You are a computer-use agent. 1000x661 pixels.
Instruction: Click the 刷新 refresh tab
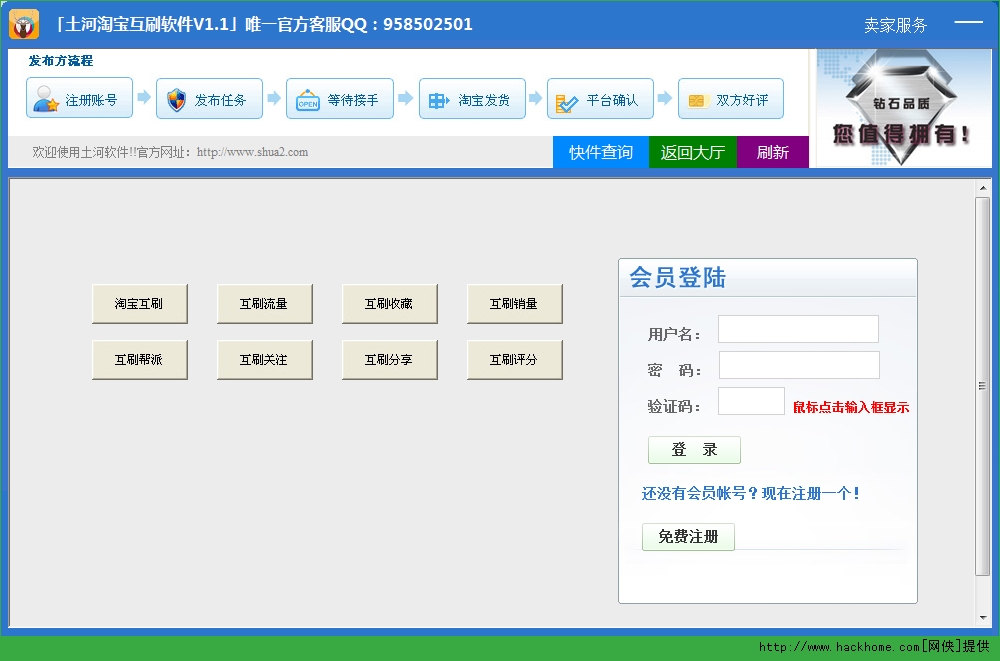(772, 152)
